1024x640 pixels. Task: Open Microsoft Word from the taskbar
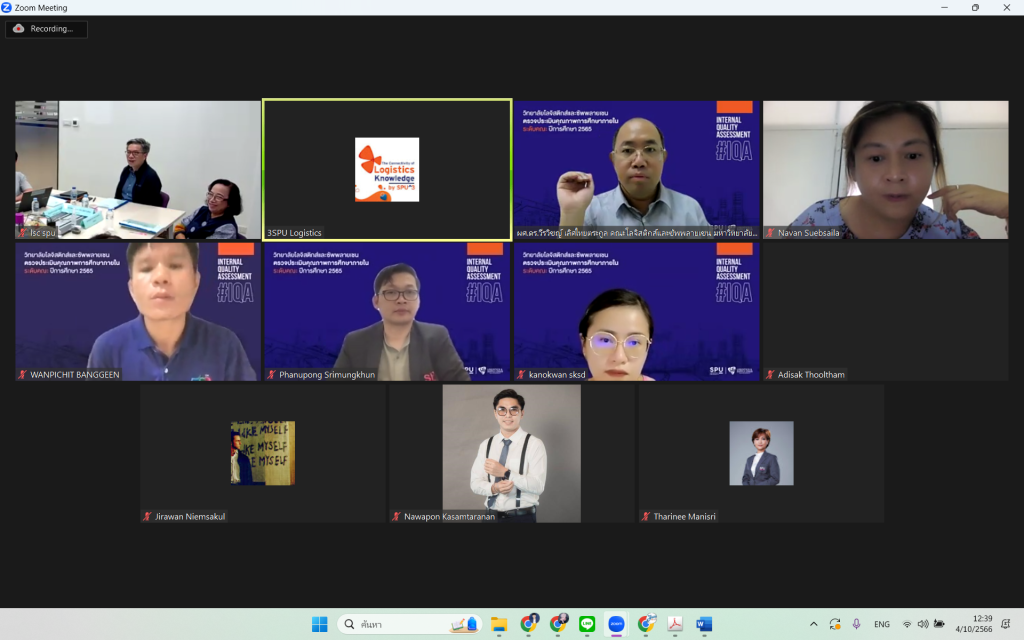tap(704, 624)
